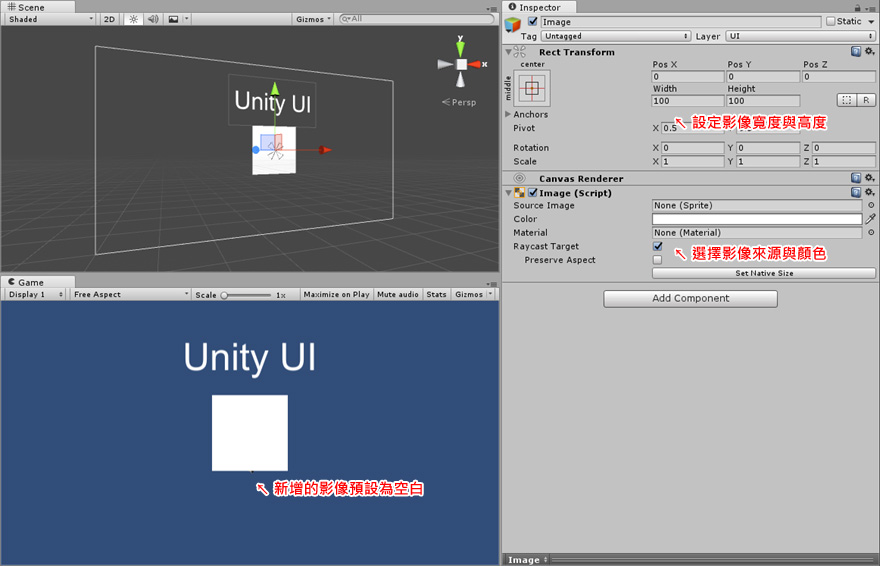Click the Add Component button

[690, 298]
